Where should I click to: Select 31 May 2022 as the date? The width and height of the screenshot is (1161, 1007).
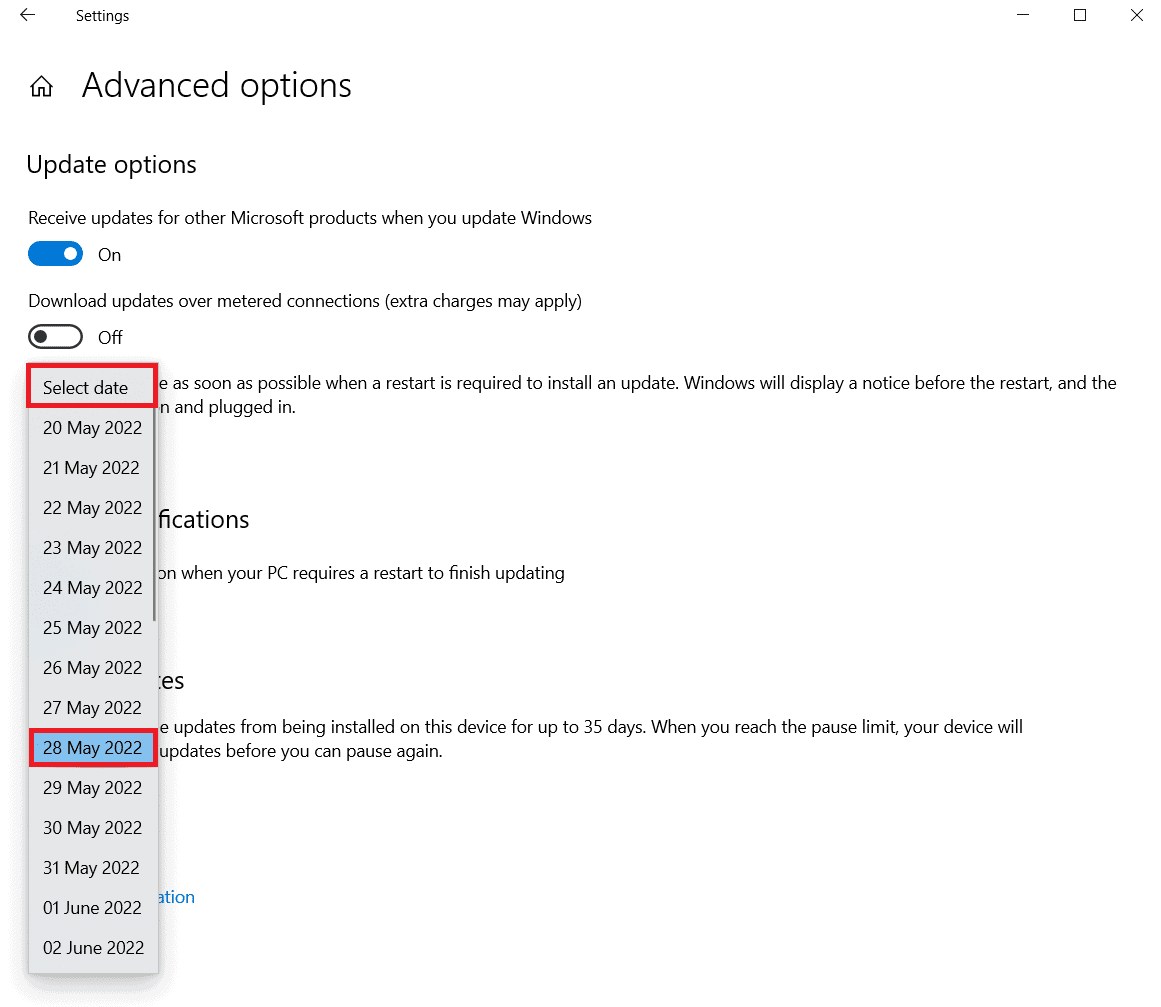click(92, 867)
